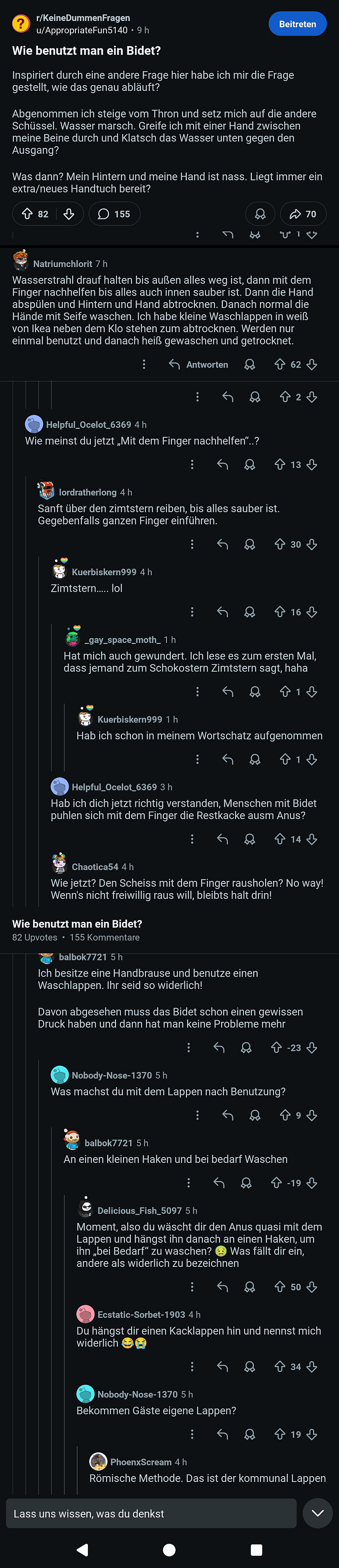The width and height of the screenshot is (339, 1568).
Task: Downvote balbok7721's comment with -23 score
Action: [312, 1048]
